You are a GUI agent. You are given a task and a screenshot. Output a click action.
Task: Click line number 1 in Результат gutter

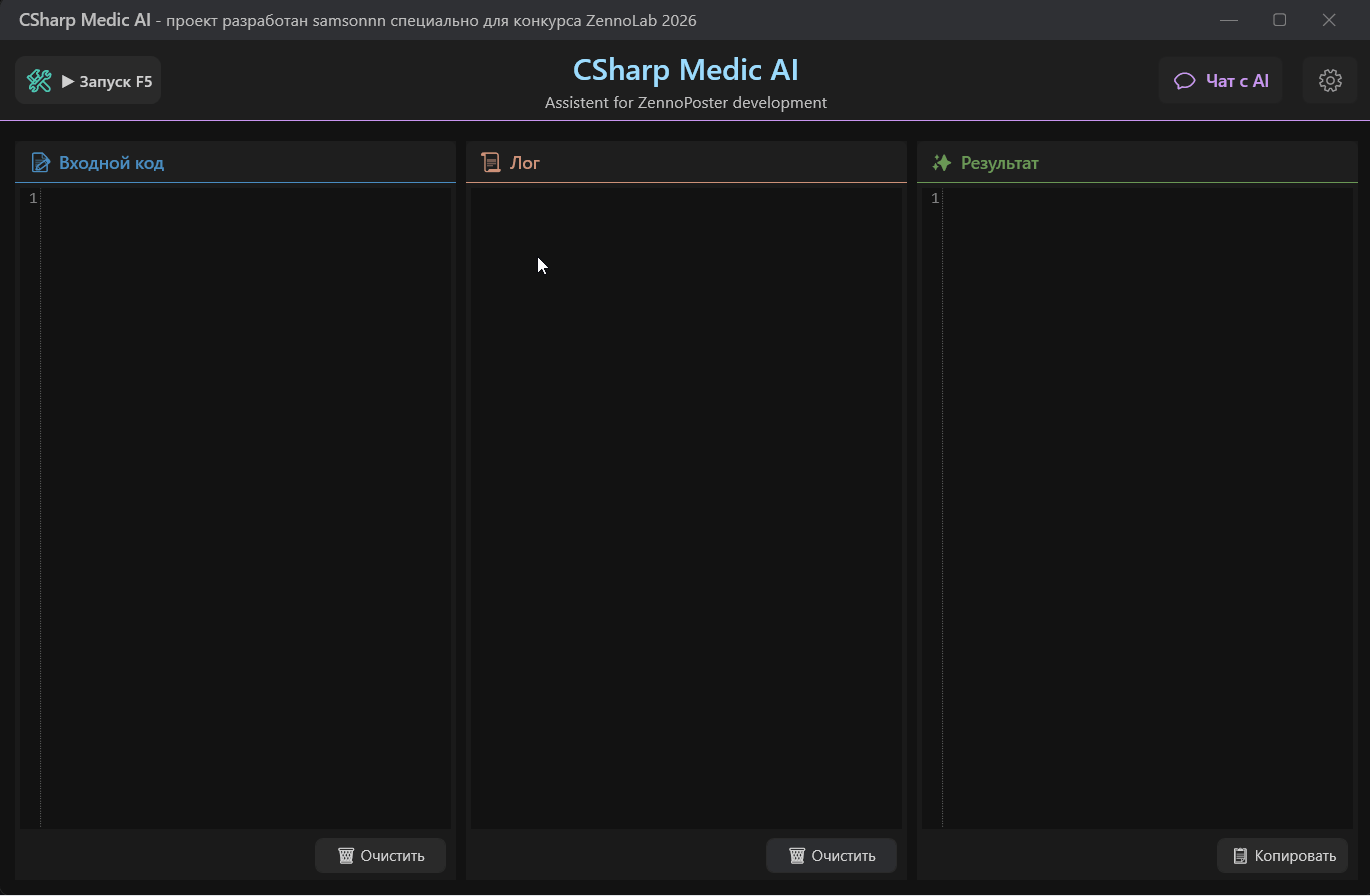point(935,199)
